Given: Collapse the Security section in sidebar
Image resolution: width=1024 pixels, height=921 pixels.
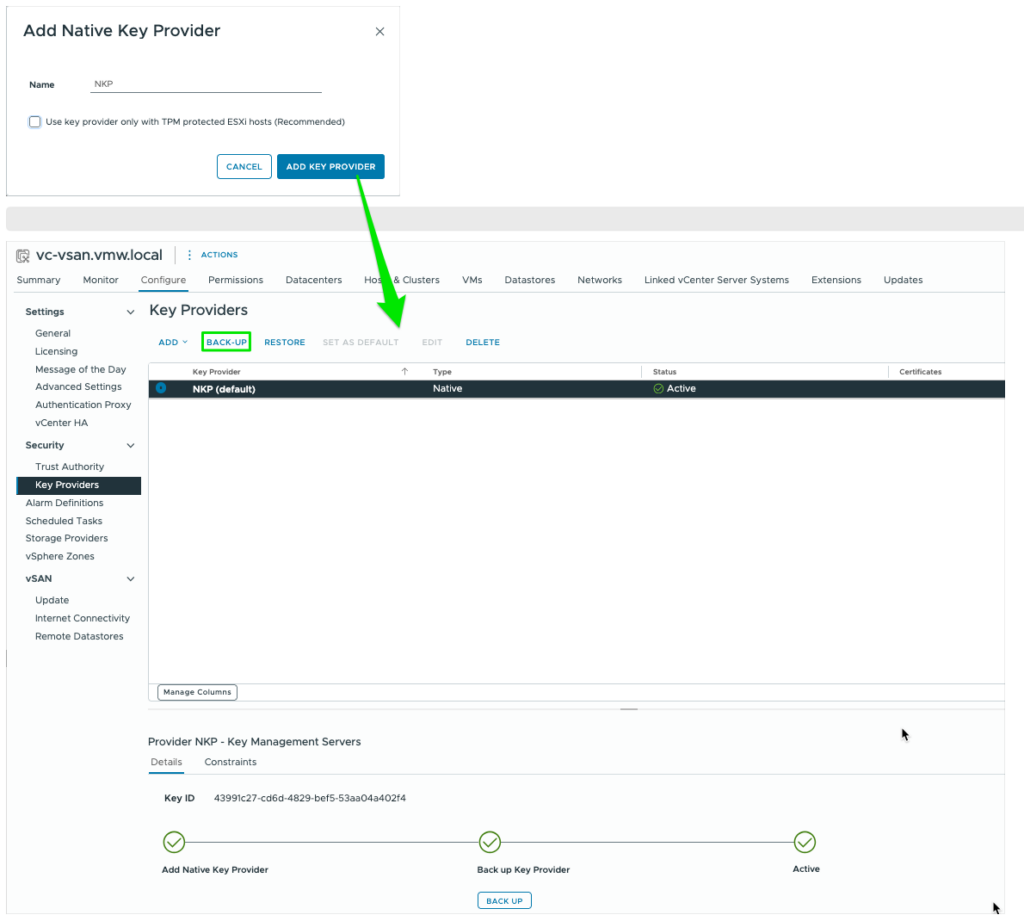Looking at the screenshot, I should point(130,446).
